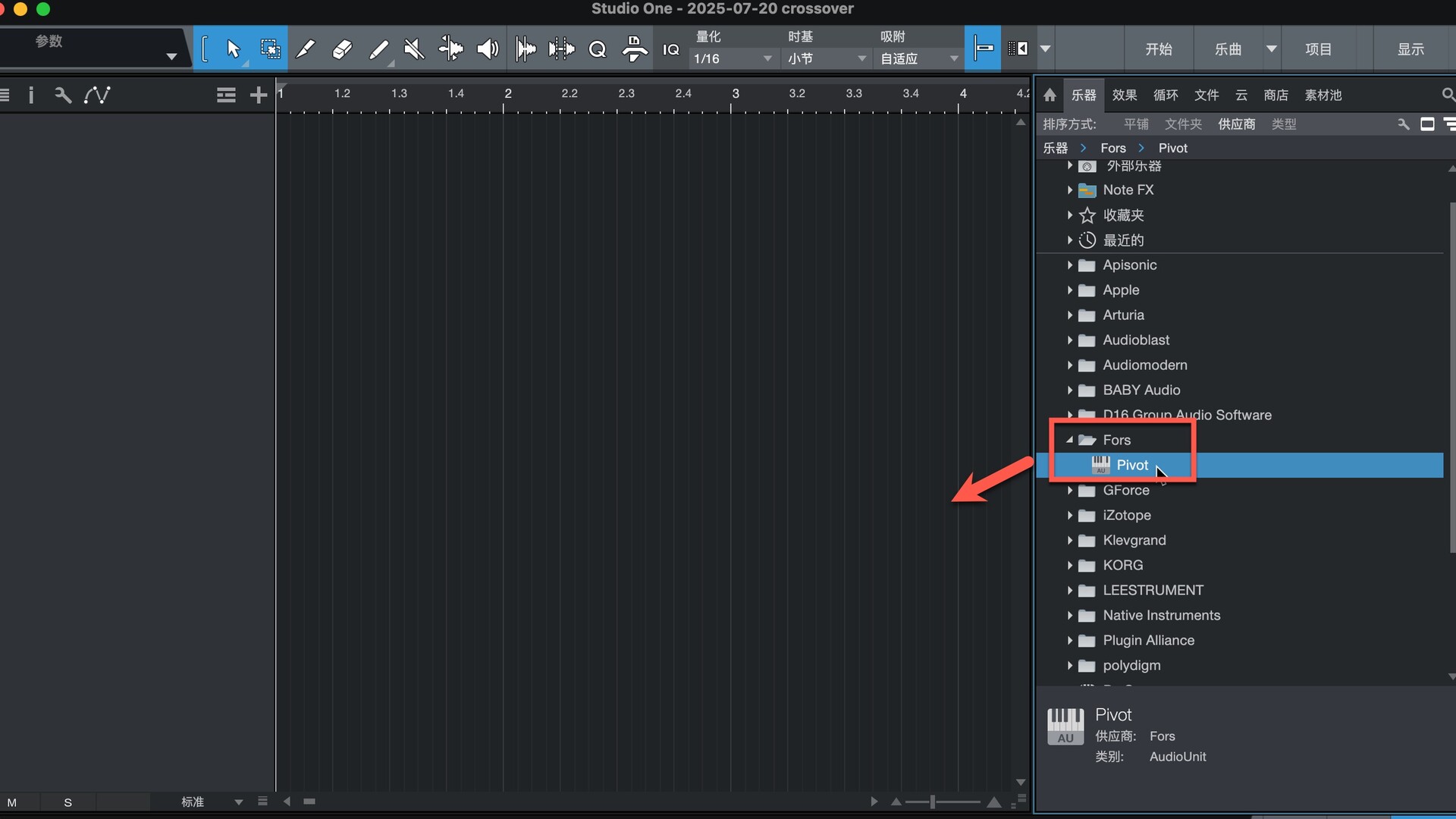Open the 素材池 tab
Screen dimensions: 1456x819
1323,95
